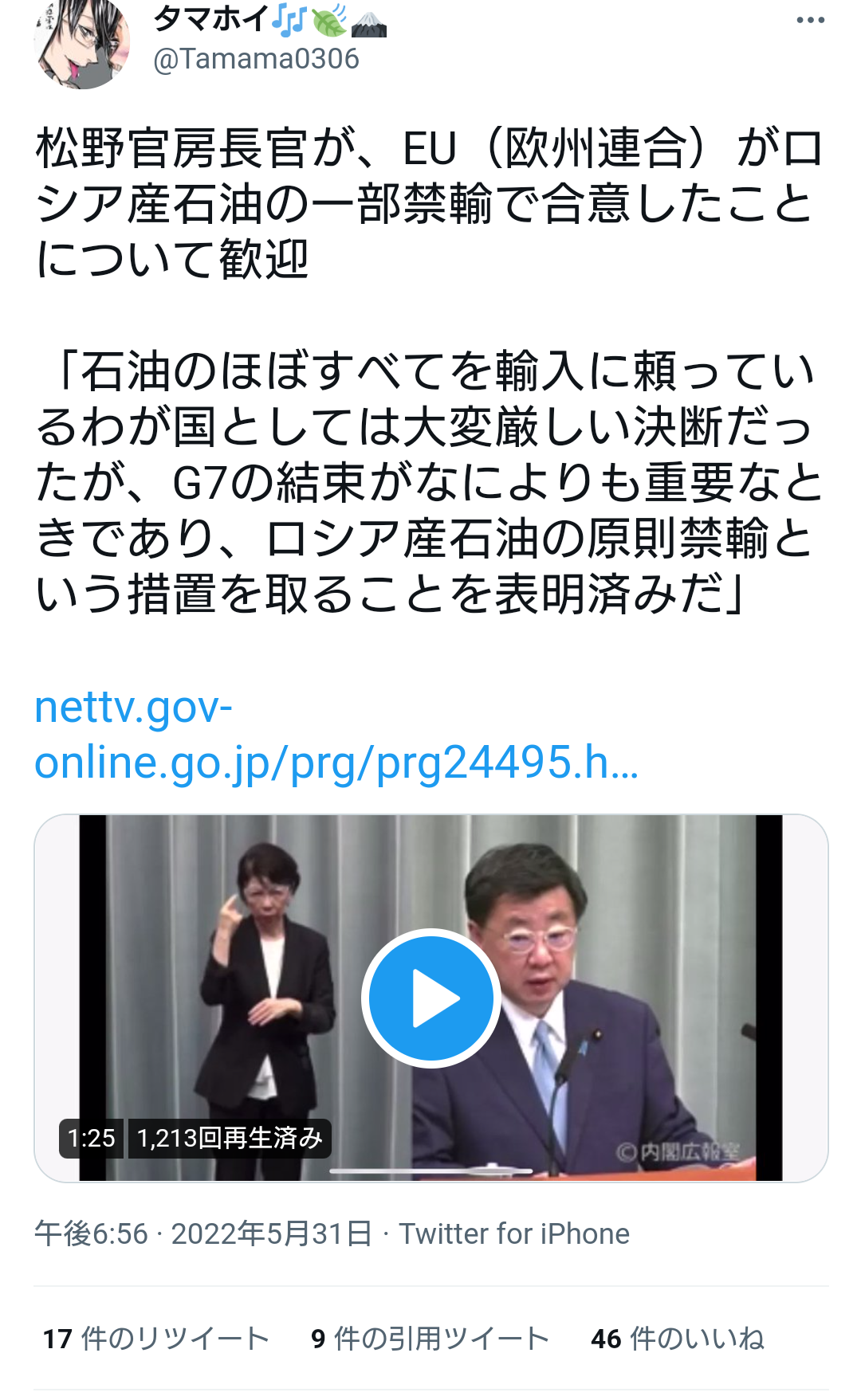The width and height of the screenshot is (861, 1400).
Task: Tap the 1:25 video duration badge
Action: coord(91,1138)
